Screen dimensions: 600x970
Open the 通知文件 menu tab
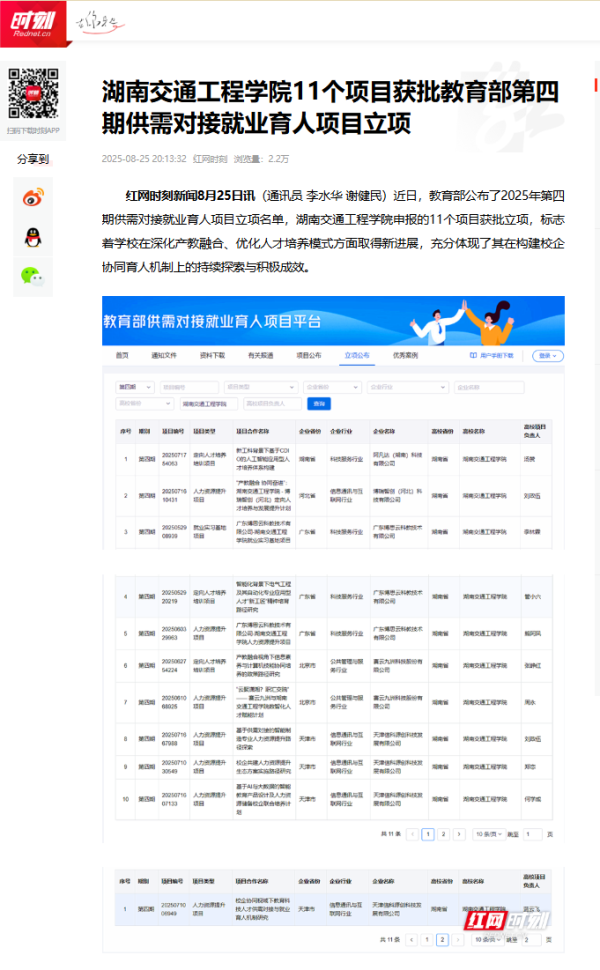tap(163, 355)
